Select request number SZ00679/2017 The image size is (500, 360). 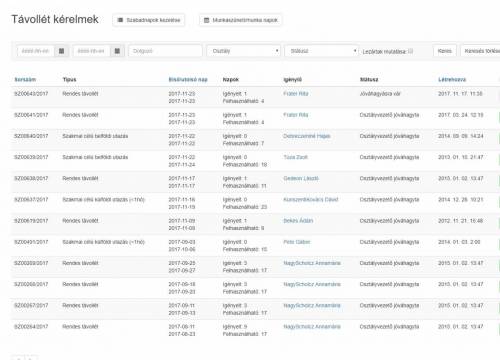pyautogui.click(x=31, y=221)
